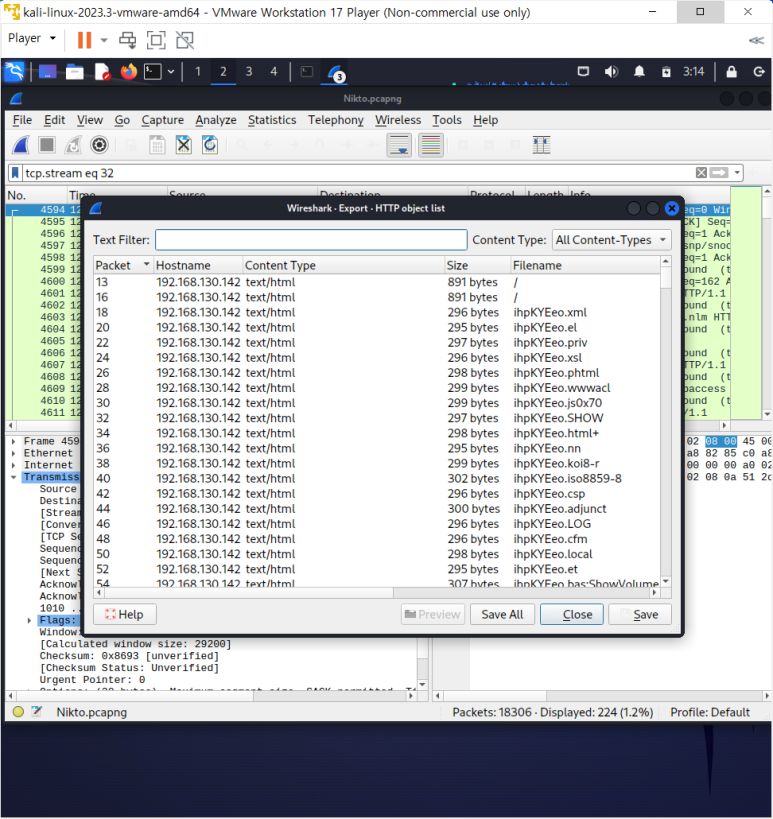Click the lock screen padlock icon
The image size is (773, 819).
(x=731, y=72)
